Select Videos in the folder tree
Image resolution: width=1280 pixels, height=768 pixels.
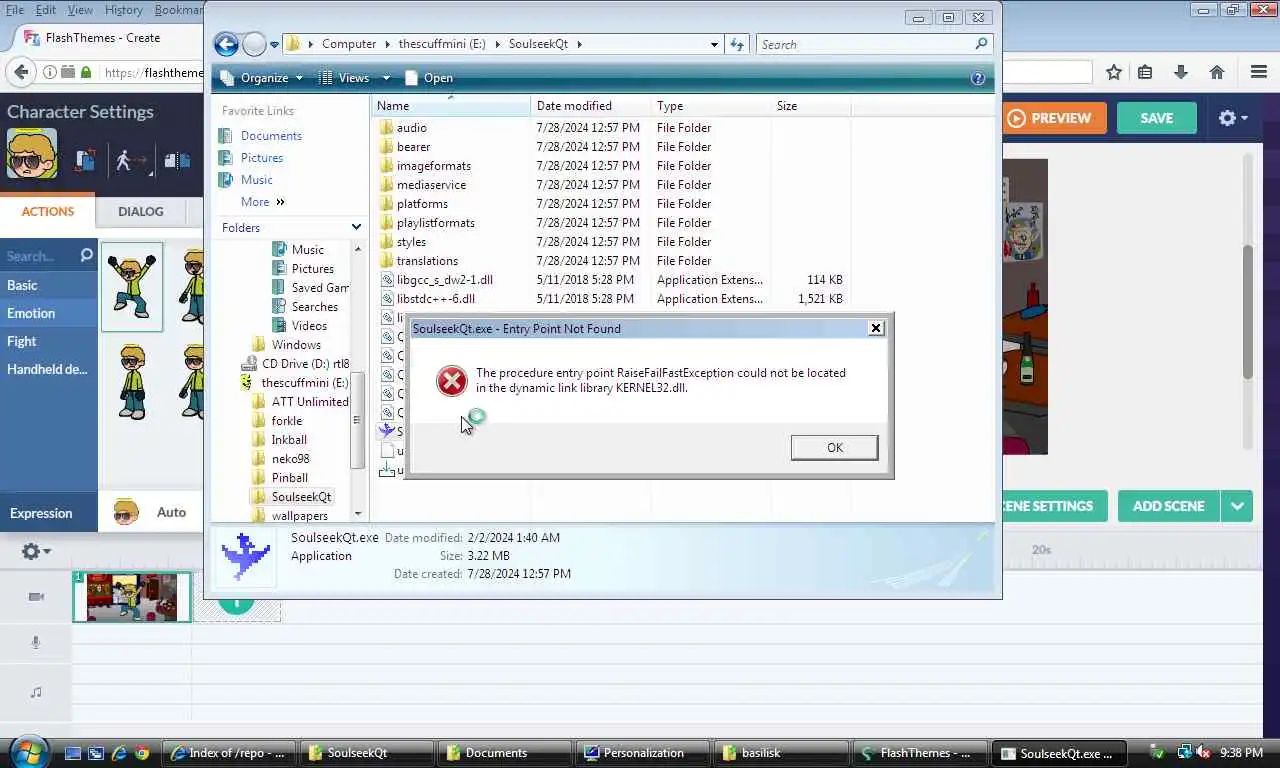coord(309,326)
